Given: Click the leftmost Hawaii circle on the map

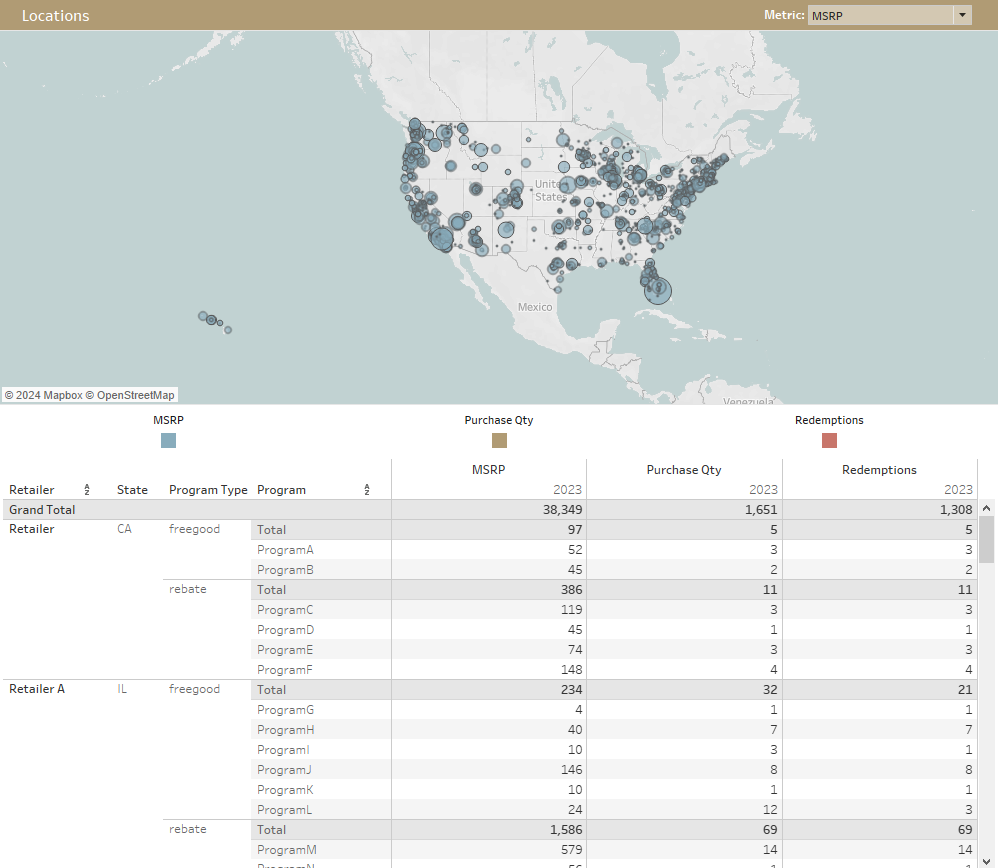Looking at the screenshot, I should click(203, 316).
